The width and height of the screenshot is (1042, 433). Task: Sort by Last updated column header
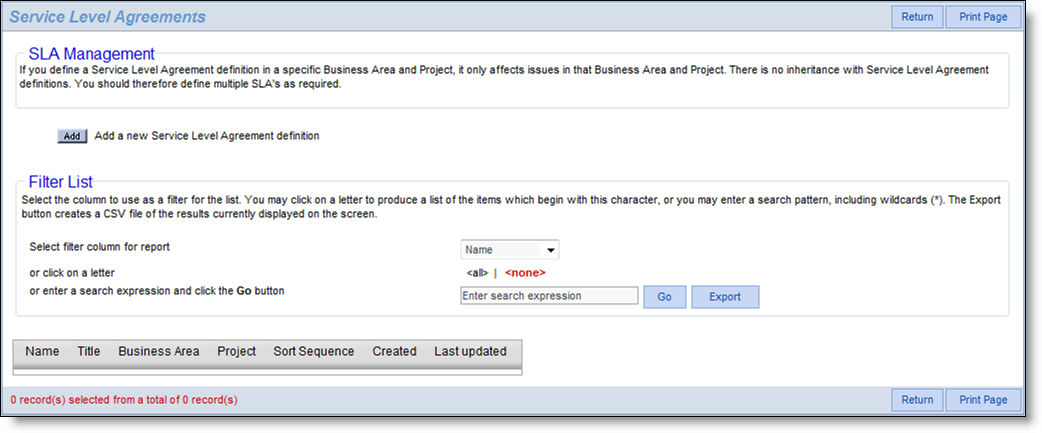[470, 351]
